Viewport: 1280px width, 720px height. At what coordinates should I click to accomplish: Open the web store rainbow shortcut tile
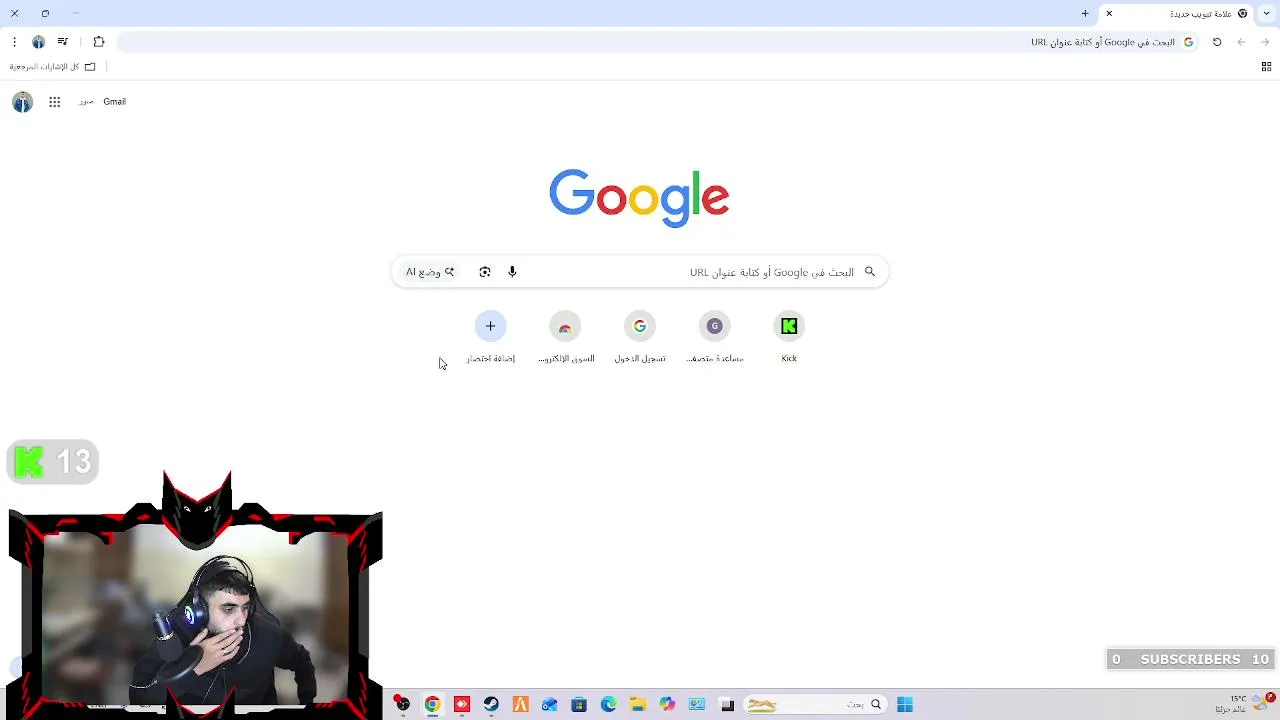tap(565, 337)
